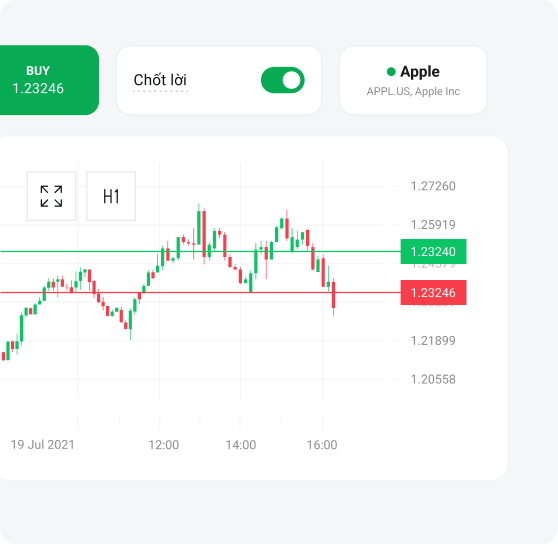The height and width of the screenshot is (544, 558).
Task: Click the 19 Jul 2021 date label
Action: pos(42,445)
